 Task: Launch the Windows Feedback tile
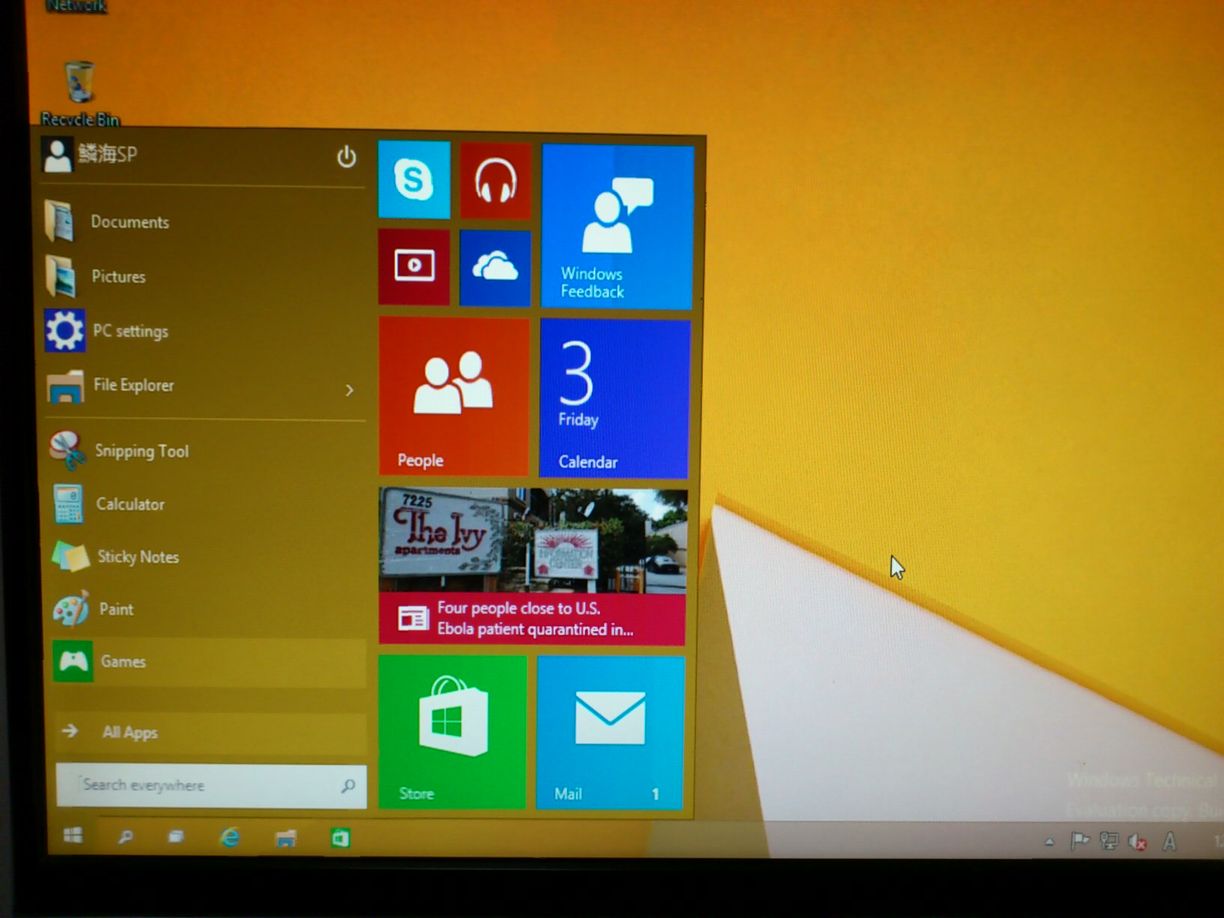point(617,226)
